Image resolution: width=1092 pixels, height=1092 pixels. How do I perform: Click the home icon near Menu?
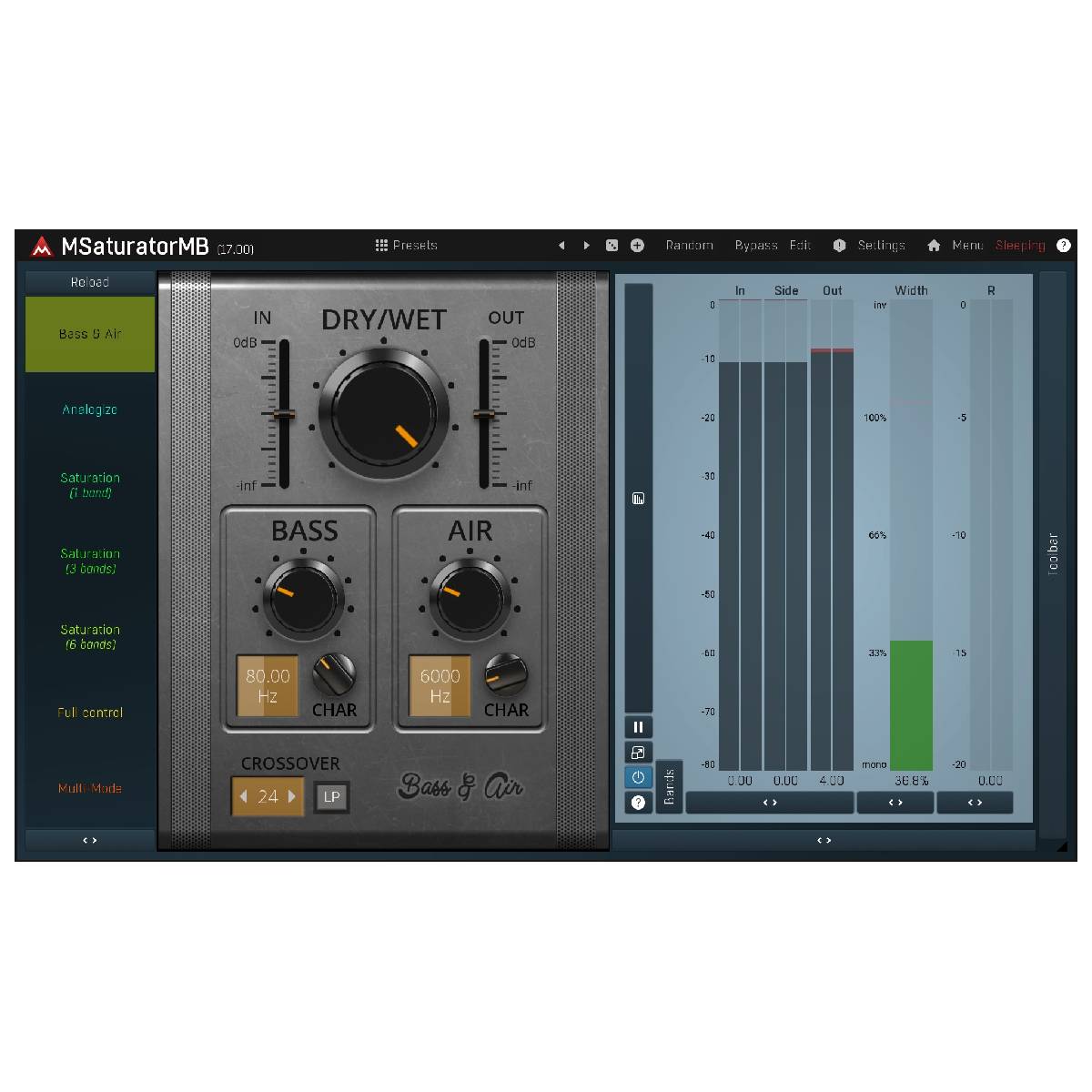(x=934, y=246)
